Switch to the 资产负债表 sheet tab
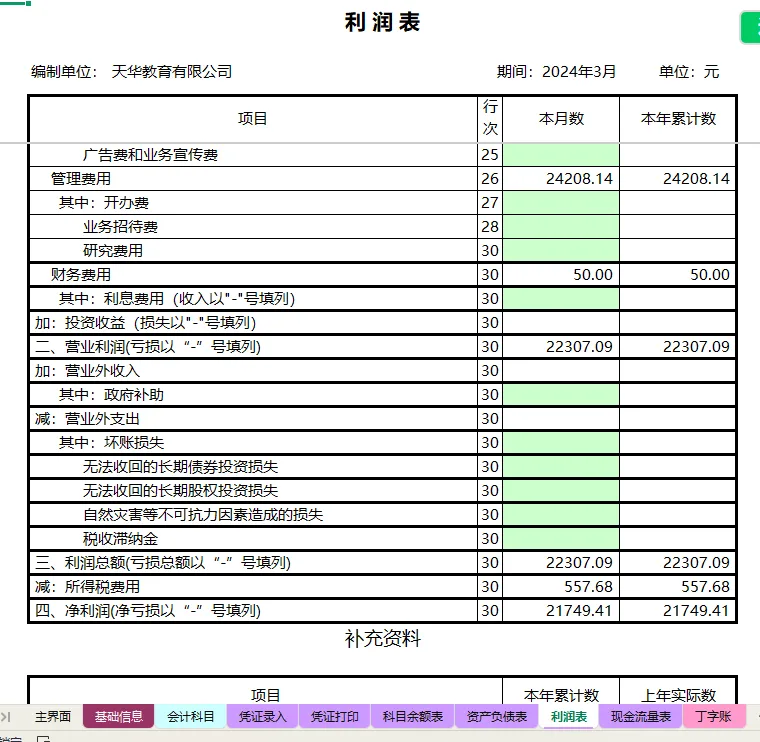760x742 pixels. 496,716
